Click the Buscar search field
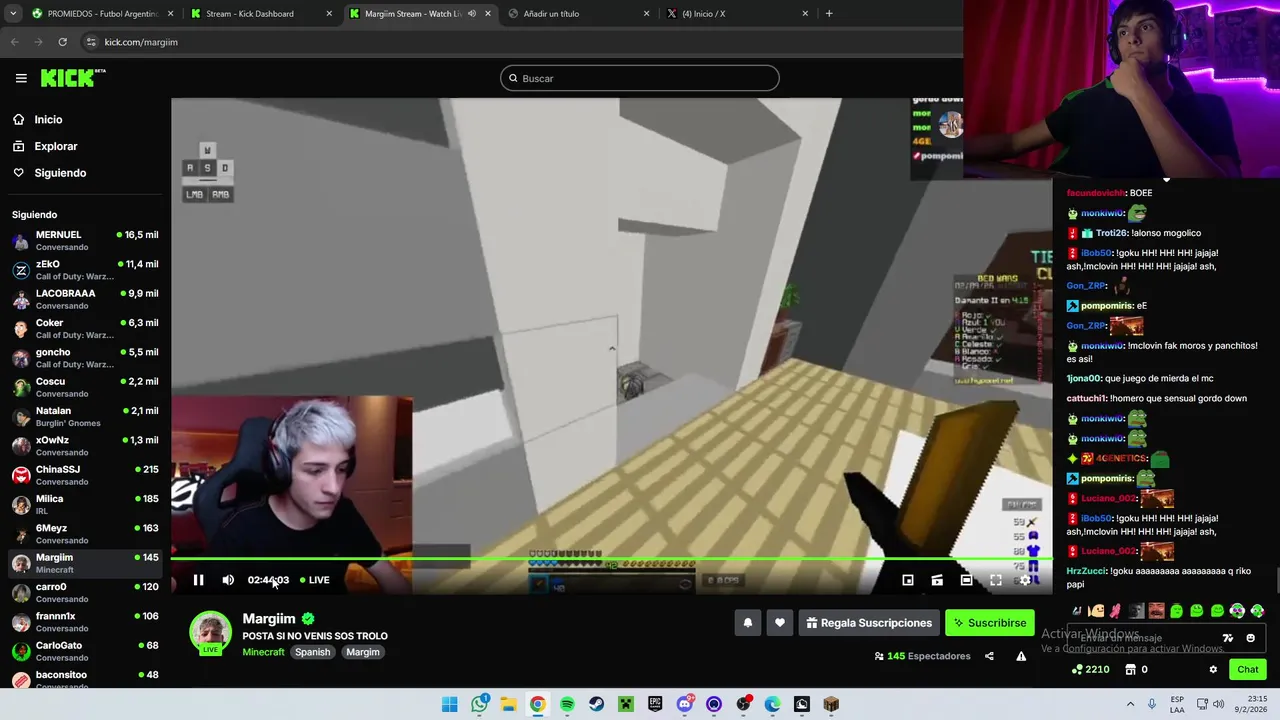This screenshot has width=1280, height=720. pyautogui.click(x=640, y=78)
